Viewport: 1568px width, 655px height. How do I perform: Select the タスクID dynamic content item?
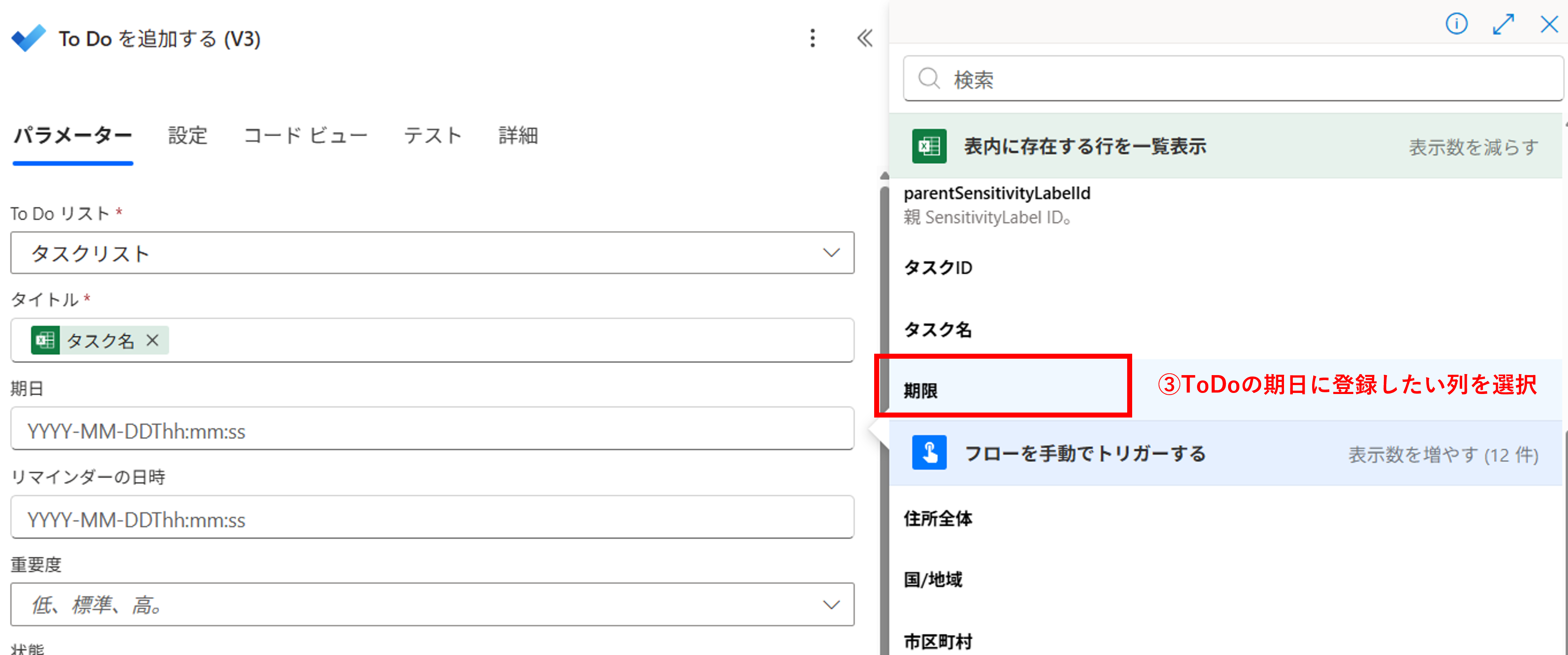(1226, 267)
